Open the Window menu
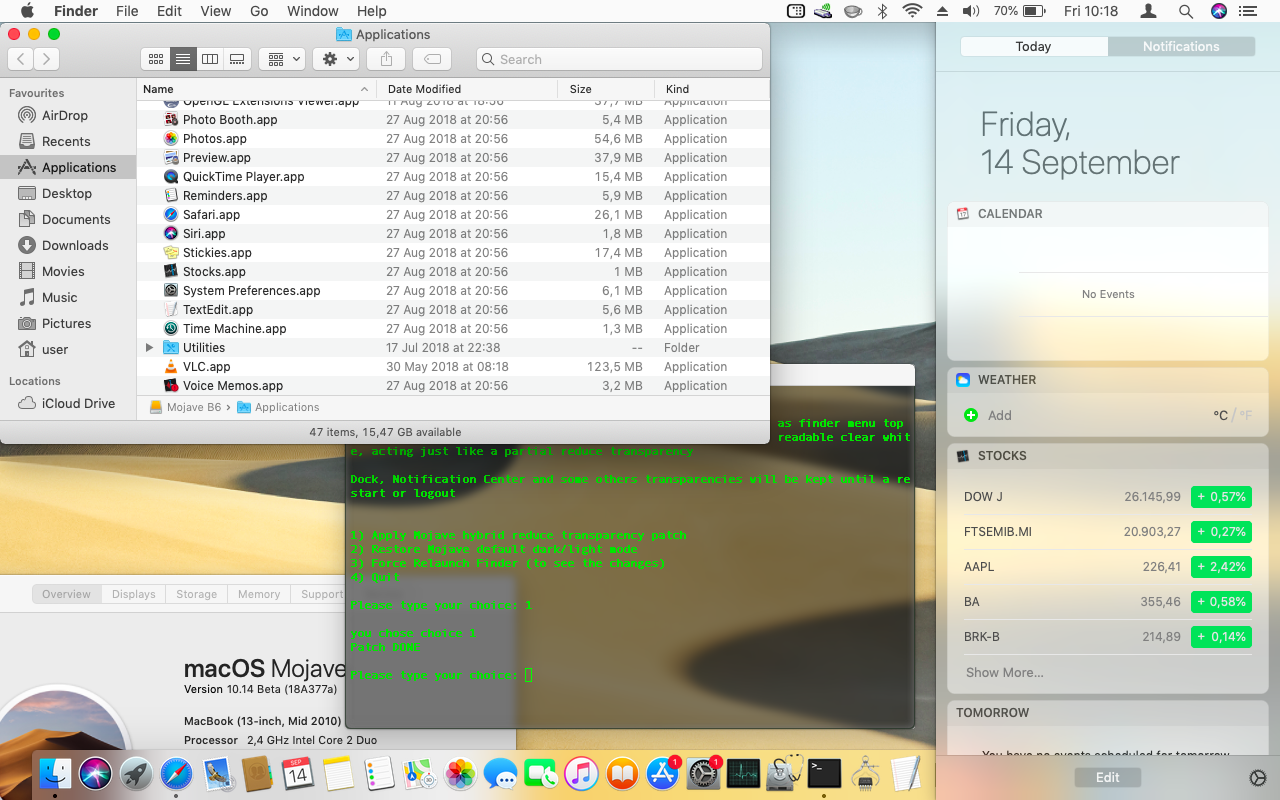 (x=313, y=11)
